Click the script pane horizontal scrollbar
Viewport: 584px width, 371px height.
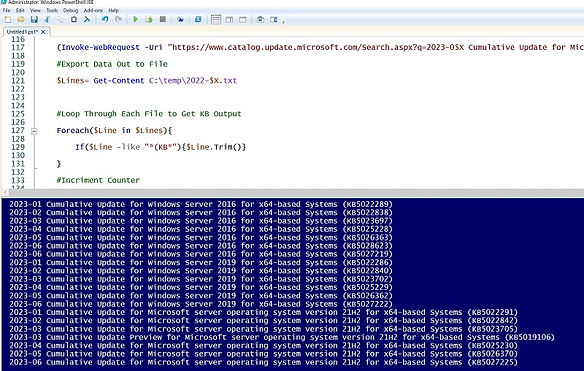tap(296, 192)
